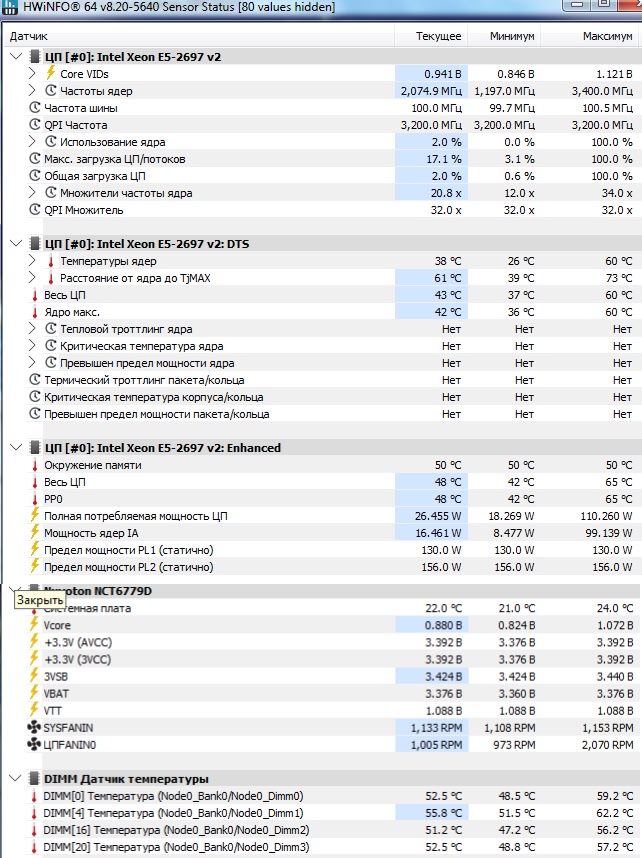Click the current value 1,133 RPM
The height and width of the screenshot is (858, 642).
pyautogui.click(x=437, y=728)
